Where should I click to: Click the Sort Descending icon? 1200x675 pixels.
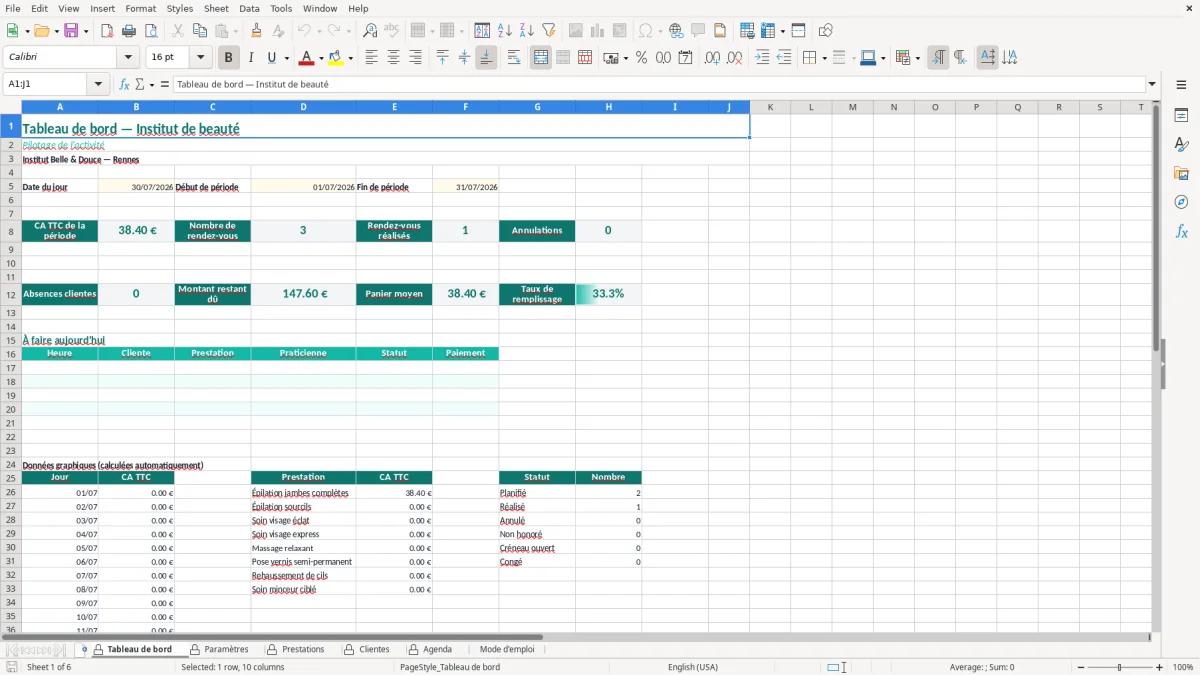(526, 31)
